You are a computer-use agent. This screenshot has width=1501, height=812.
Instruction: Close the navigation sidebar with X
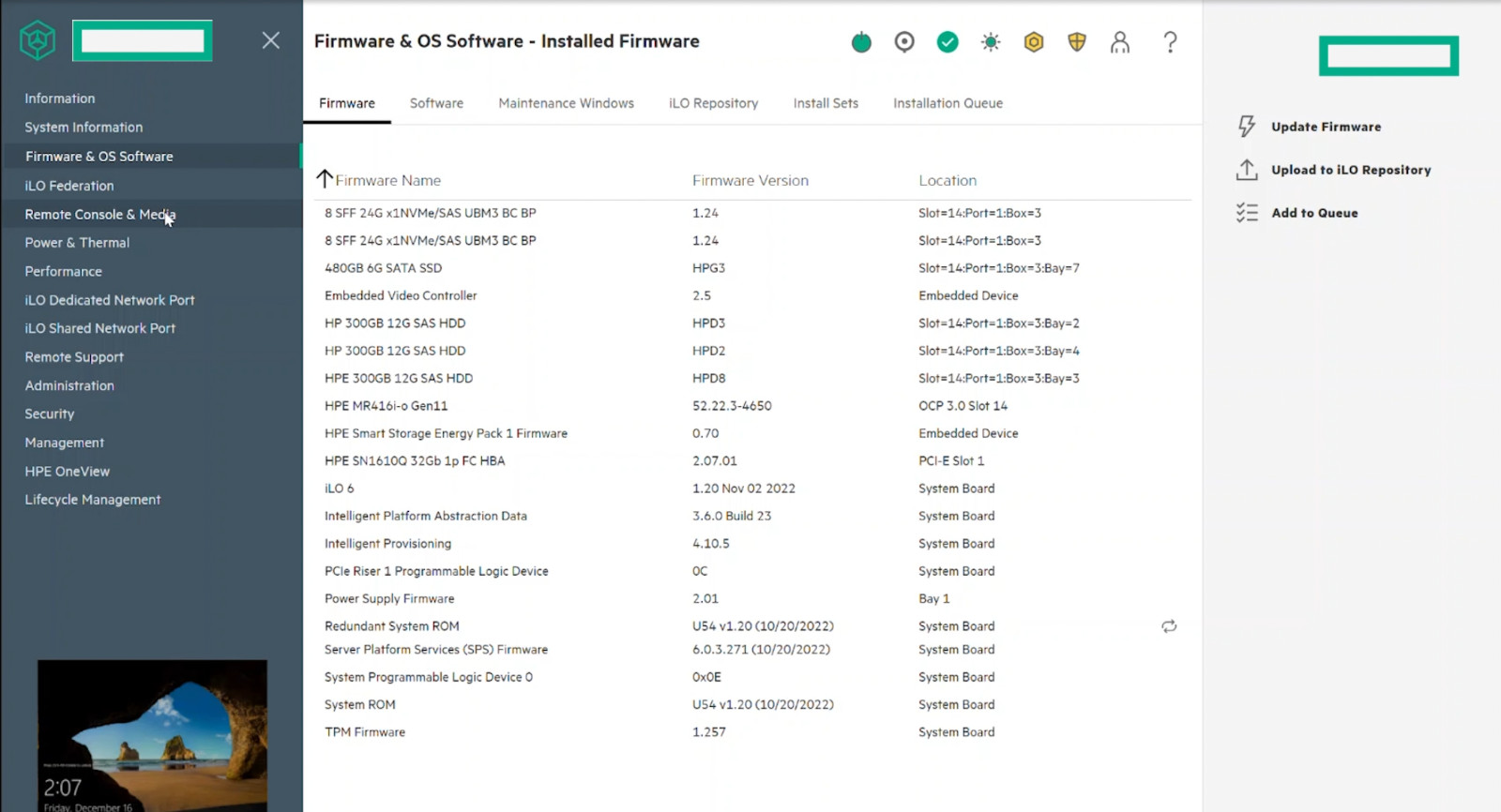point(271,40)
